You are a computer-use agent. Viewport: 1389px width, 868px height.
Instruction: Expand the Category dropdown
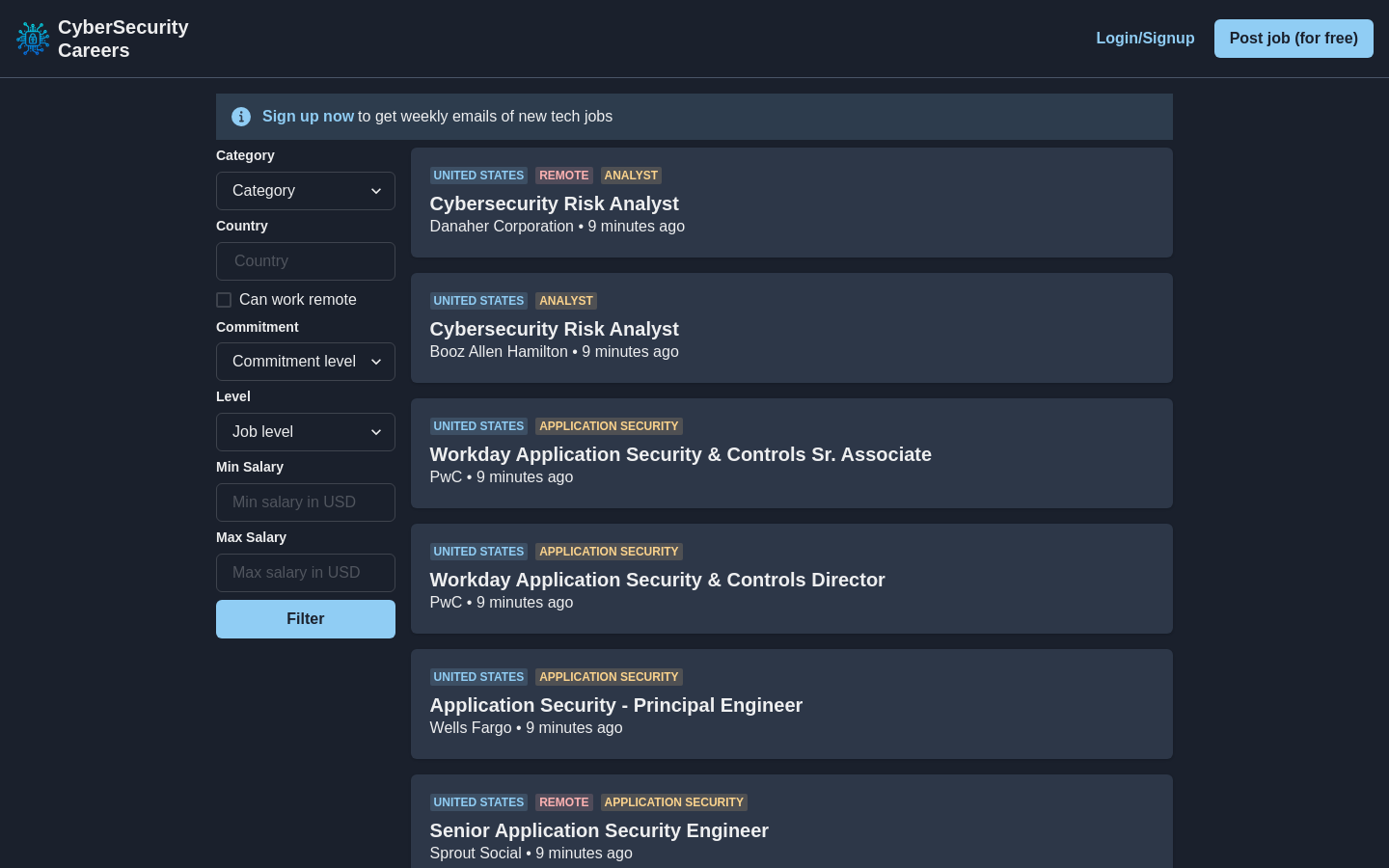306,191
